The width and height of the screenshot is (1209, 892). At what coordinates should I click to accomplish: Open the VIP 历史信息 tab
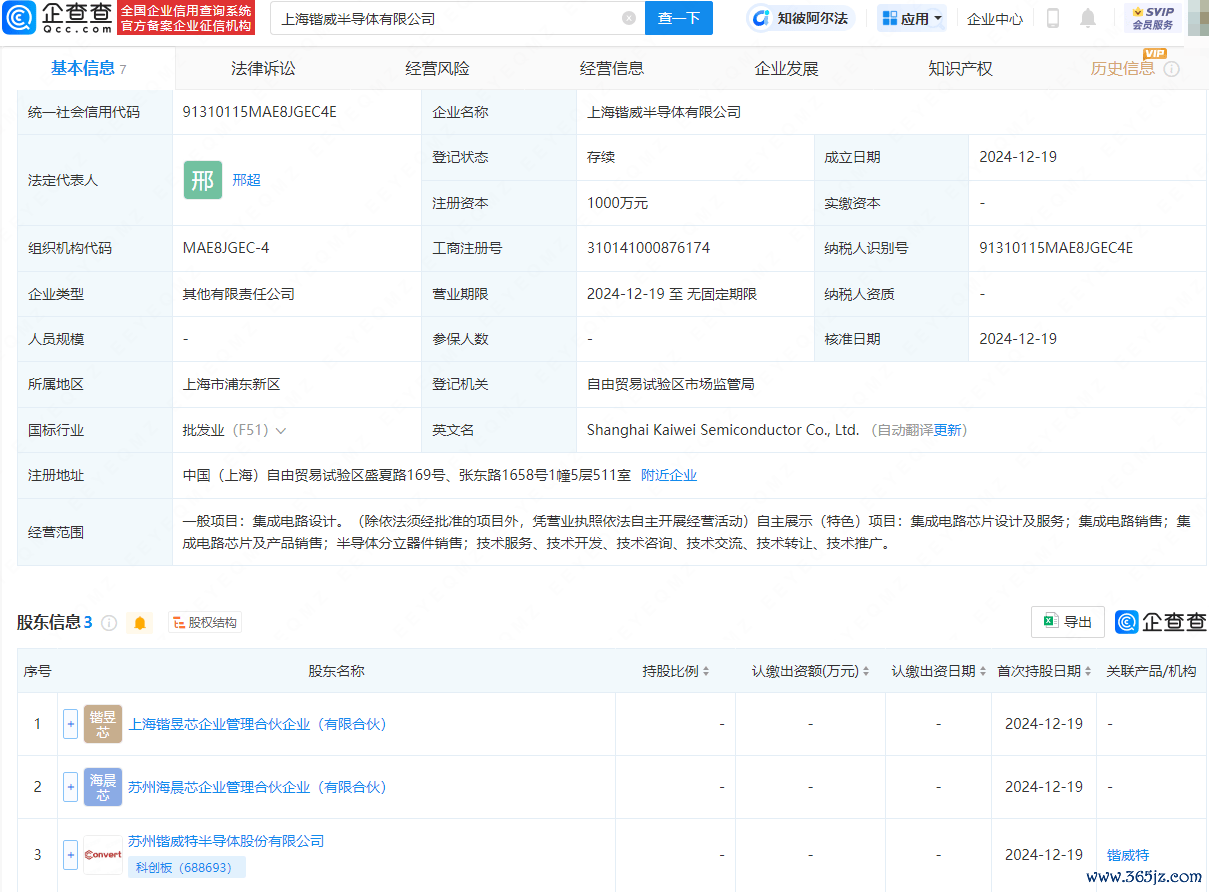click(x=1123, y=69)
